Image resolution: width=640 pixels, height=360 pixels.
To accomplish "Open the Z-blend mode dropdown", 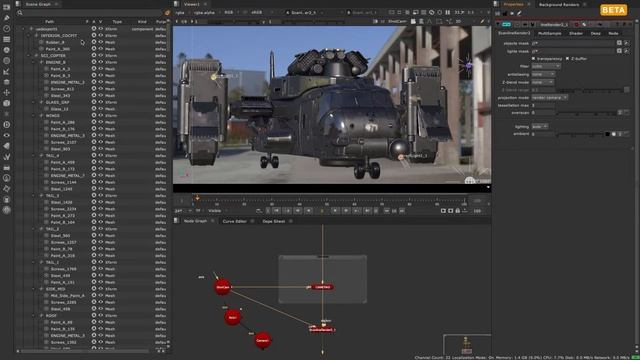I will point(542,82).
